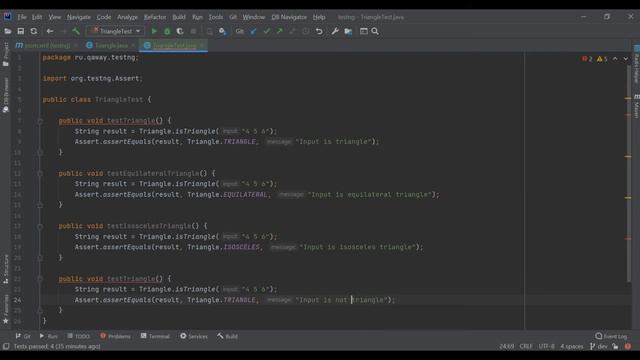Click the green Run button
The image size is (640, 360).
click(154, 31)
